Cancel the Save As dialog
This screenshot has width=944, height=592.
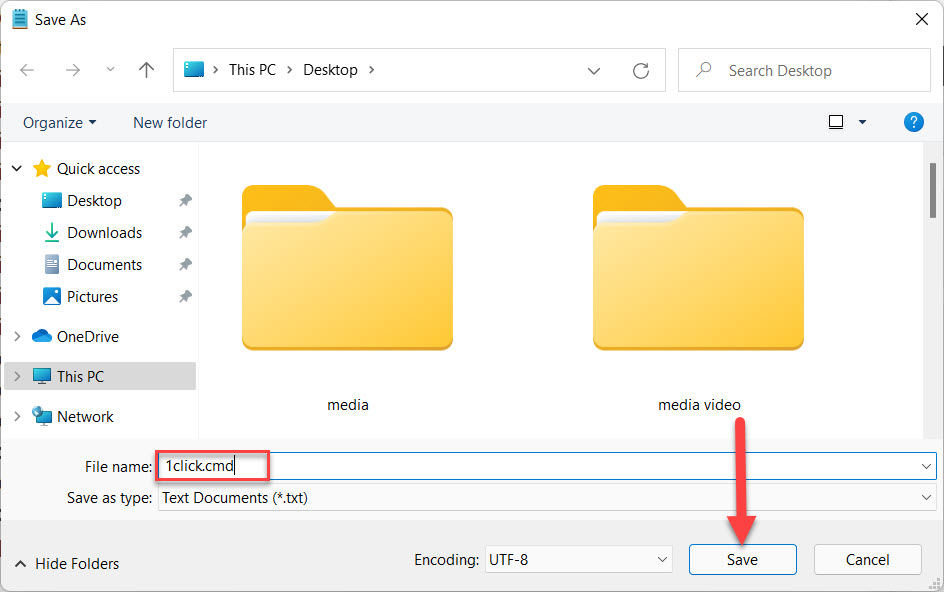[x=867, y=560]
